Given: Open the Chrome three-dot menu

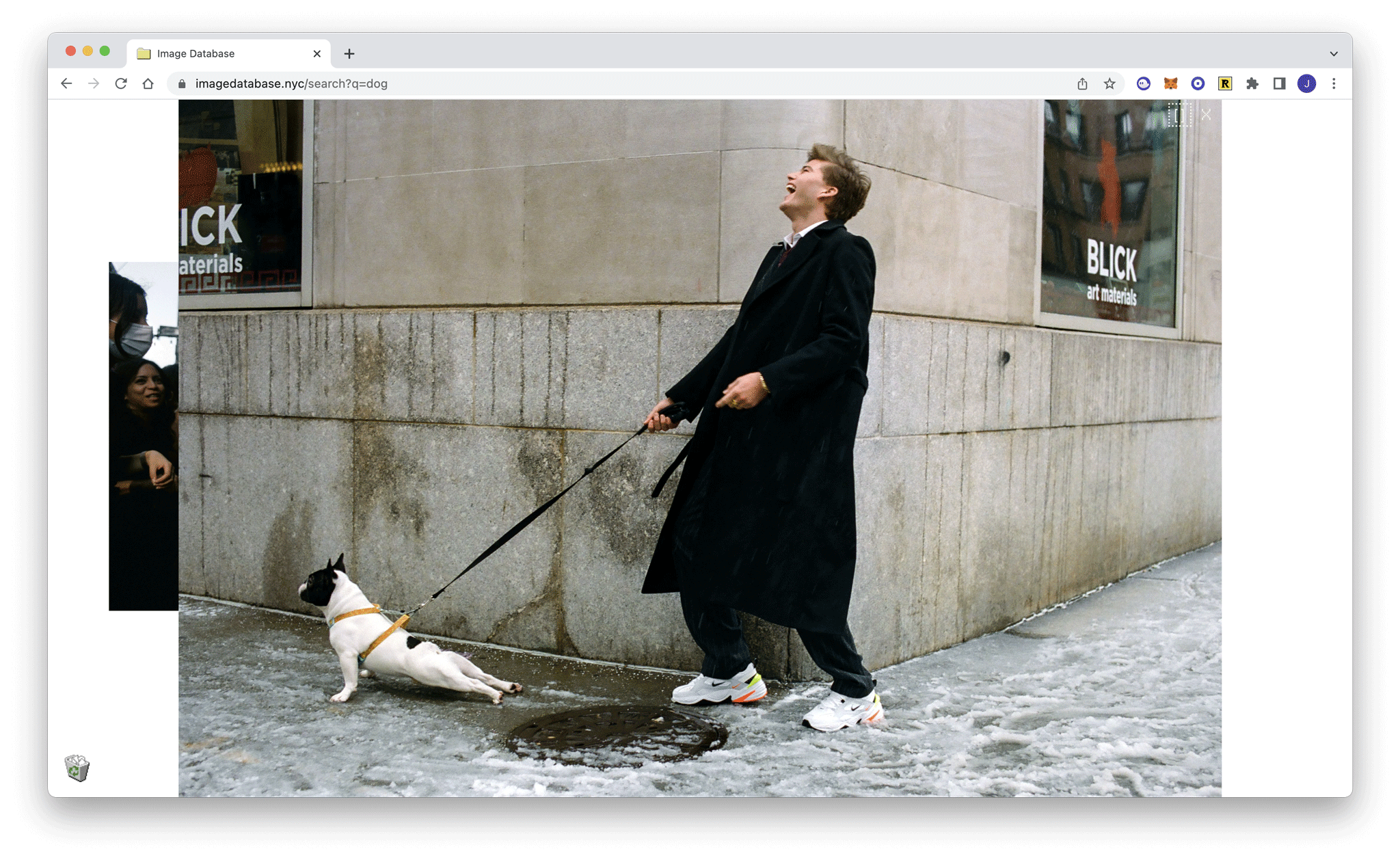Looking at the screenshot, I should (x=1334, y=83).
